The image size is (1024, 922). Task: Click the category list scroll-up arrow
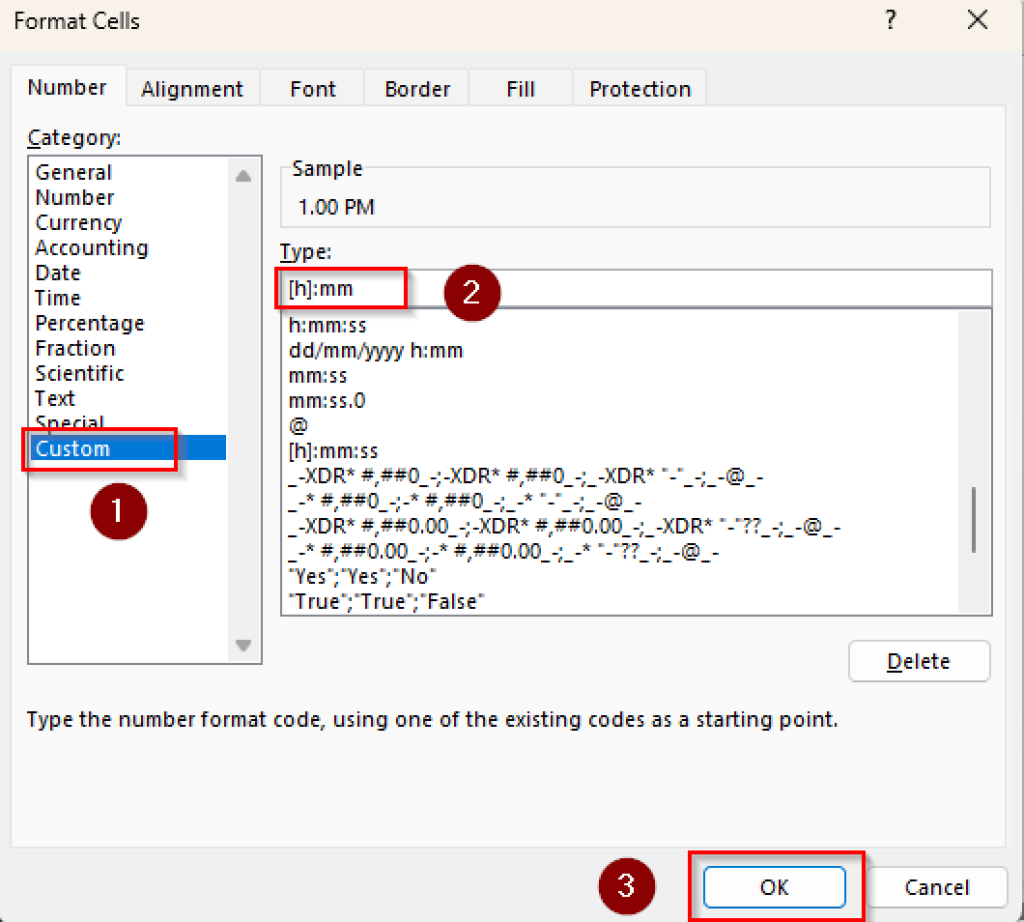click(243, 174)
